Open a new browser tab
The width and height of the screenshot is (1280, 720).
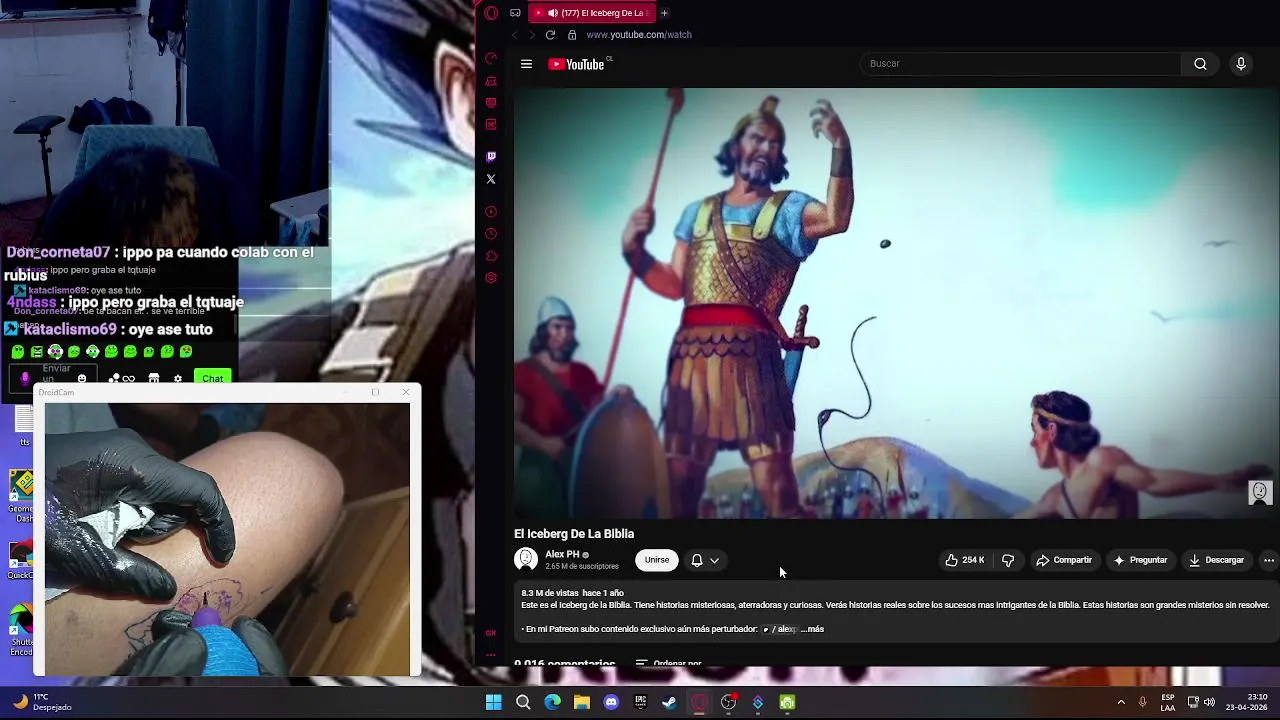point(664,13)
